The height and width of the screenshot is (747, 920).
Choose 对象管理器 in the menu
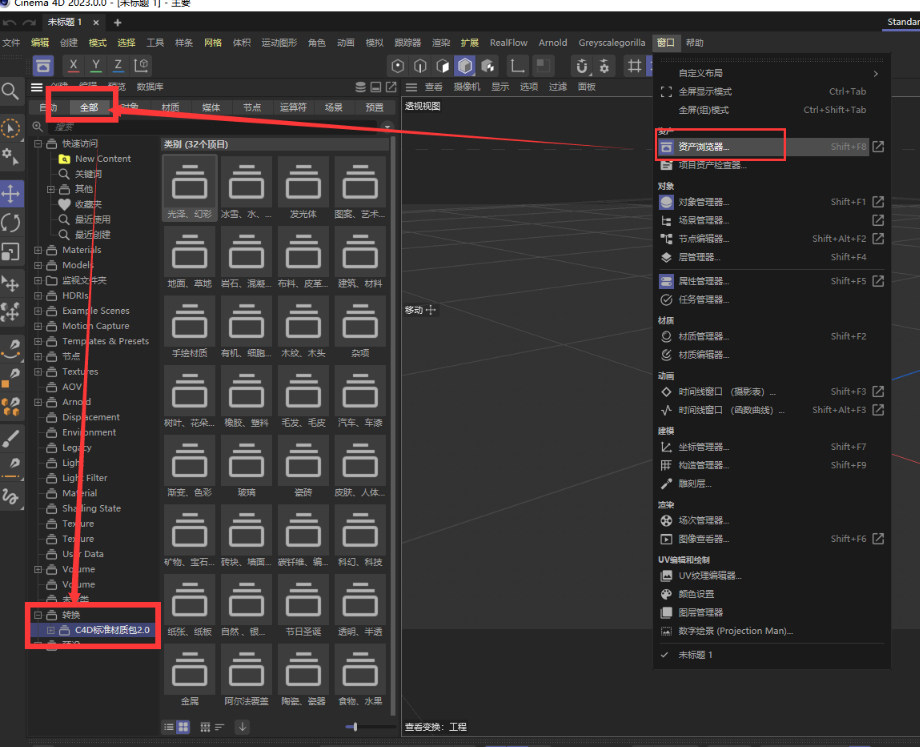coord(704,202)
